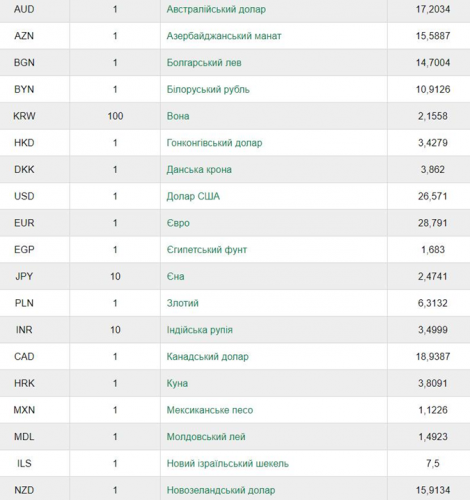Viewport: 470px width, 500px height.
Task: Click the Куна currency link
Action: [x=177, y=383]
